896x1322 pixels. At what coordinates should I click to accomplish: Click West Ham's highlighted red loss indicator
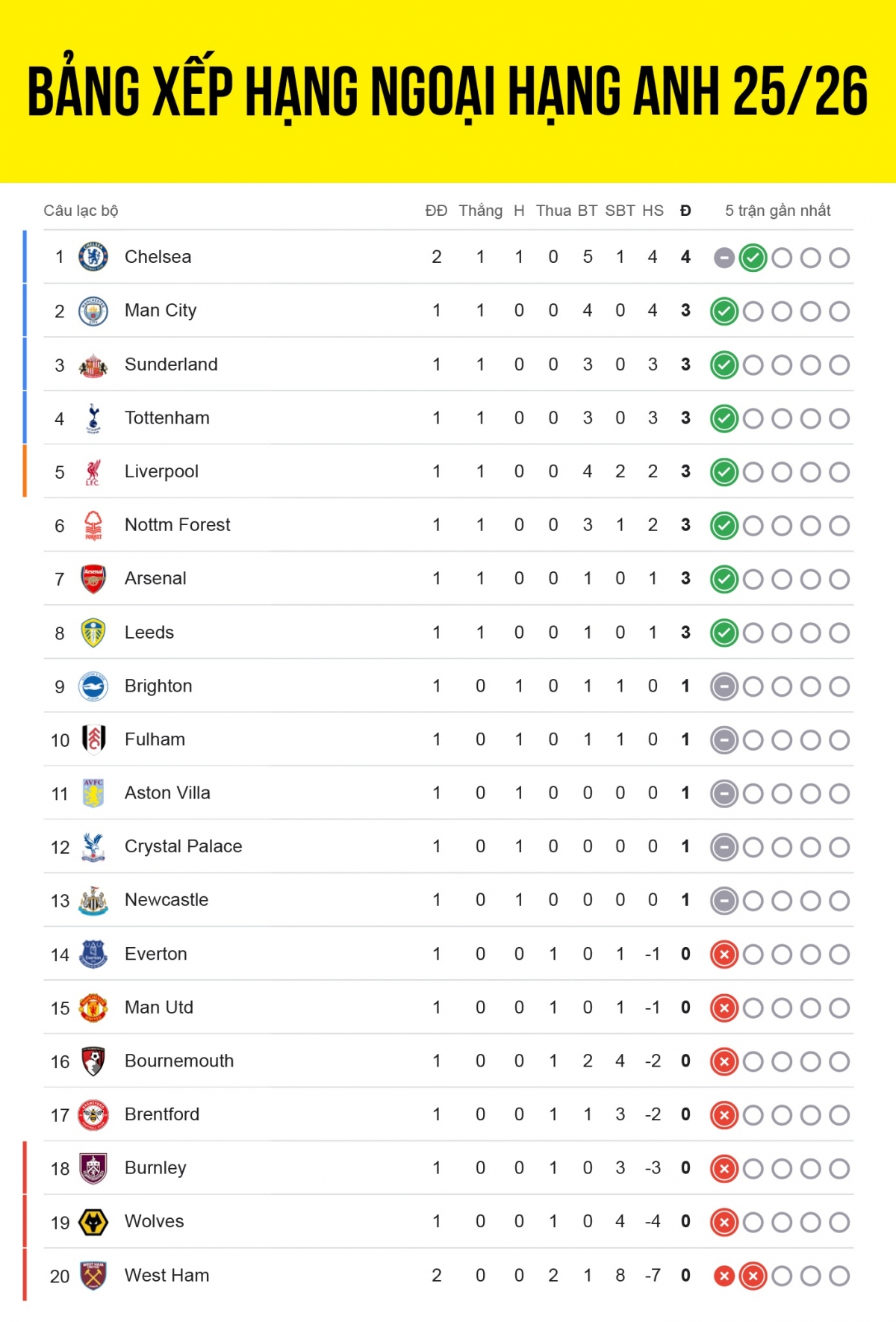[753, 1276]
